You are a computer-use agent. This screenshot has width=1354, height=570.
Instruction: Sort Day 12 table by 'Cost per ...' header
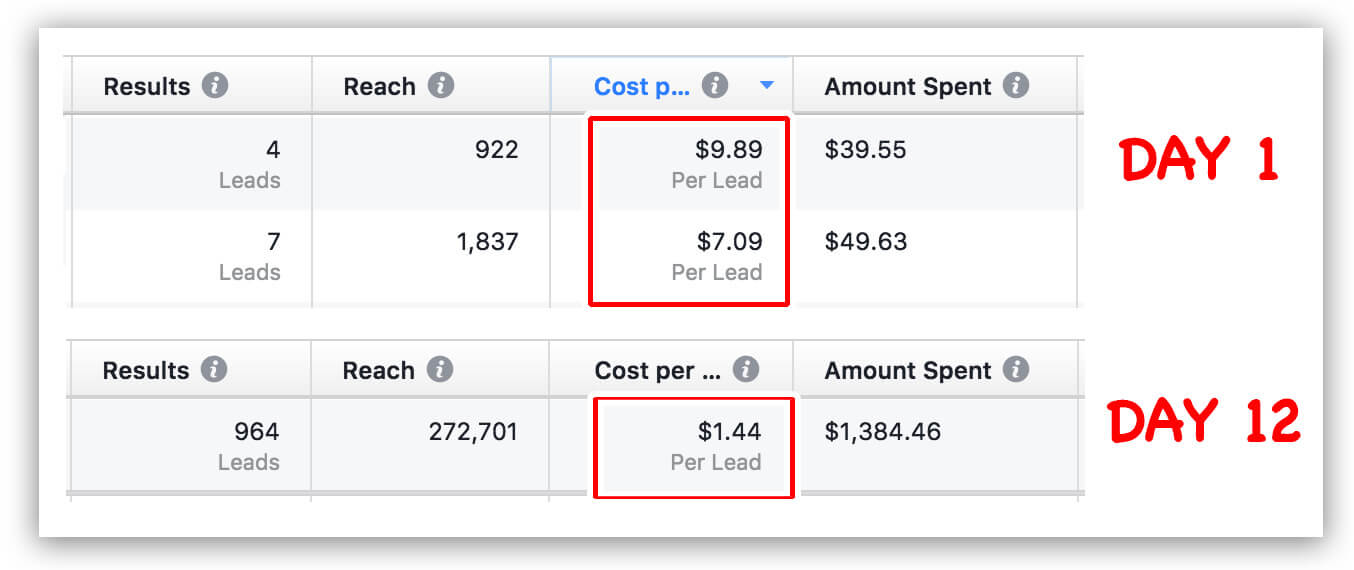(x=657, y=371)
